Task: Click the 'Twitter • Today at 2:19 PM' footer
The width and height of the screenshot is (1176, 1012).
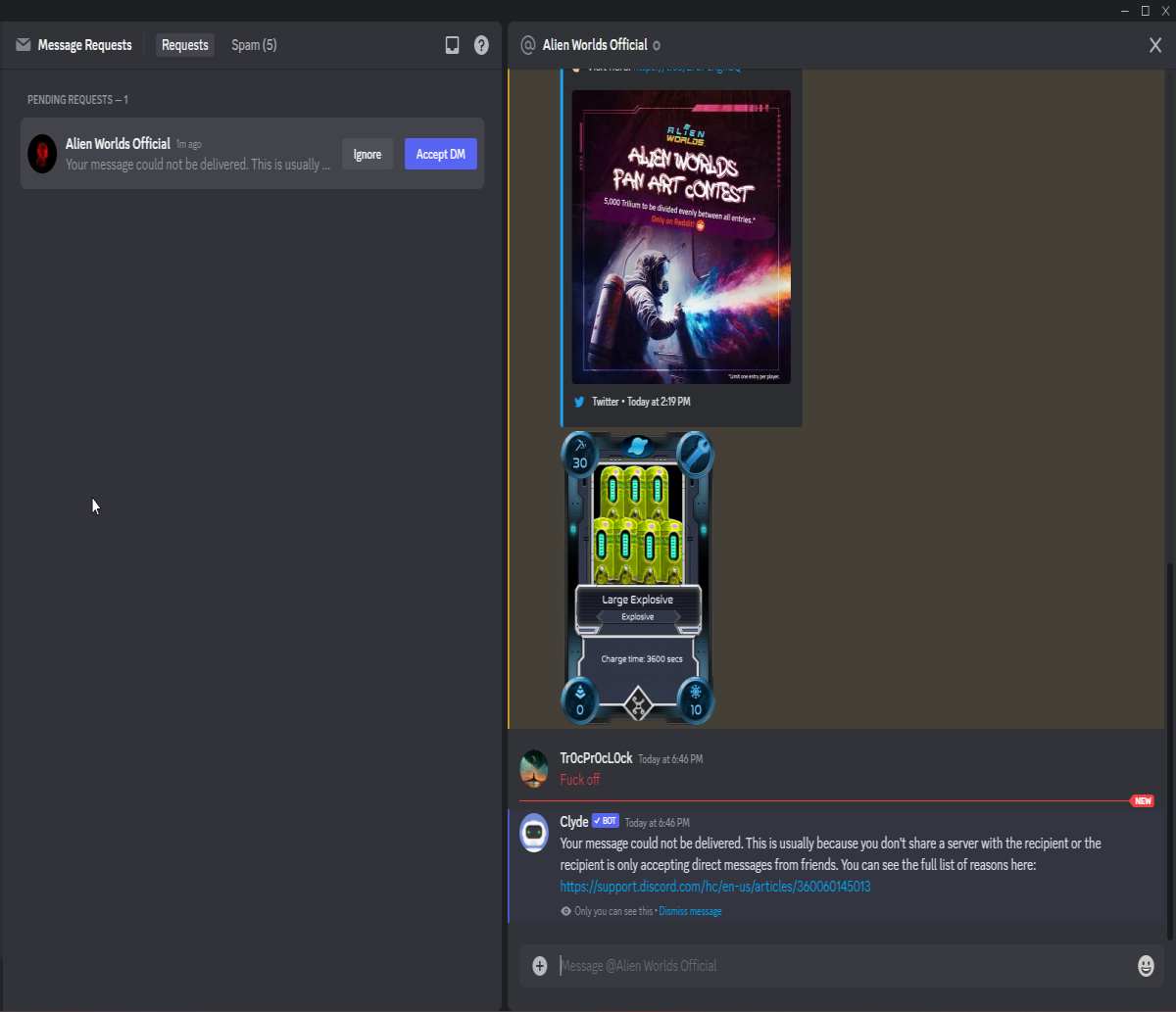Action: coord(641,402)
